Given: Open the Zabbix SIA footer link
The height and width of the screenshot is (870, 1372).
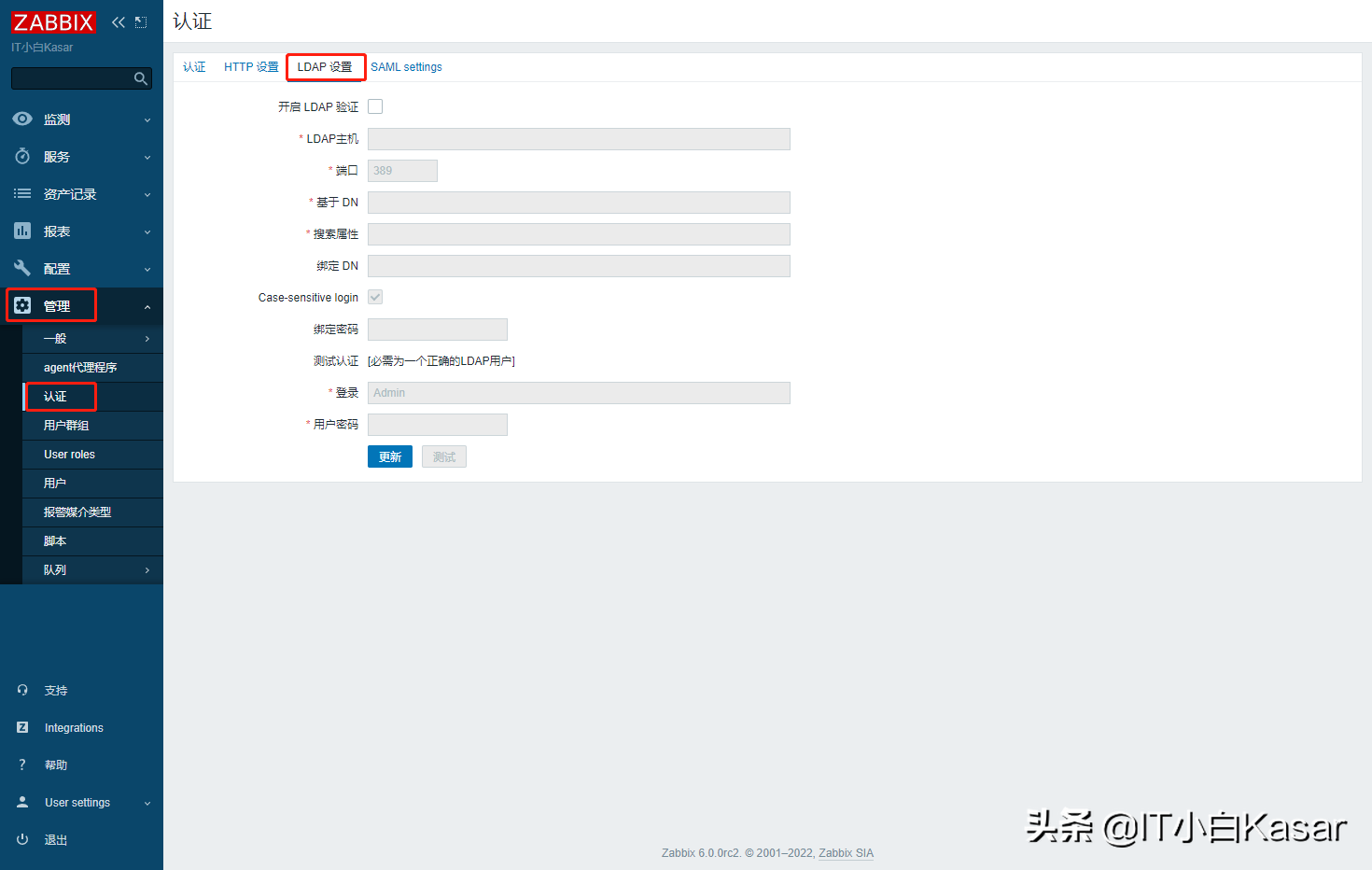Looking at the screenshot, I should (x=846, y=853).
